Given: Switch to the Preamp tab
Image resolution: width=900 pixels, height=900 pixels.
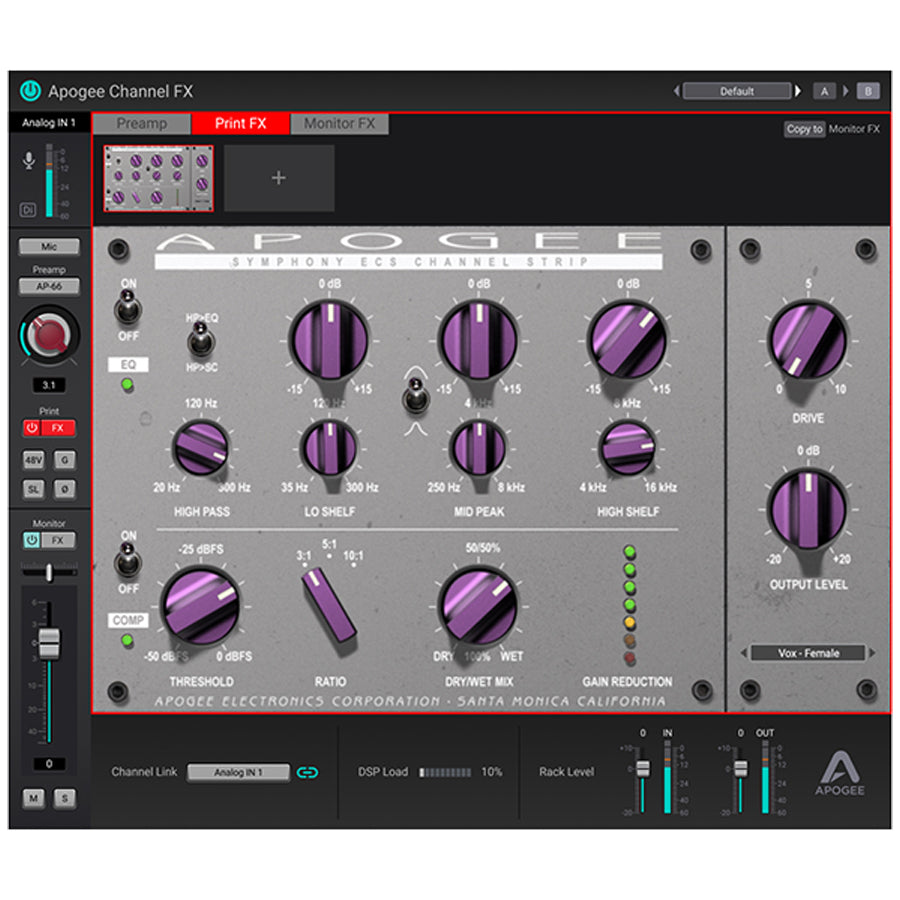Looking at the screenshot, I should pyautogui.click(x=144, y=124).
